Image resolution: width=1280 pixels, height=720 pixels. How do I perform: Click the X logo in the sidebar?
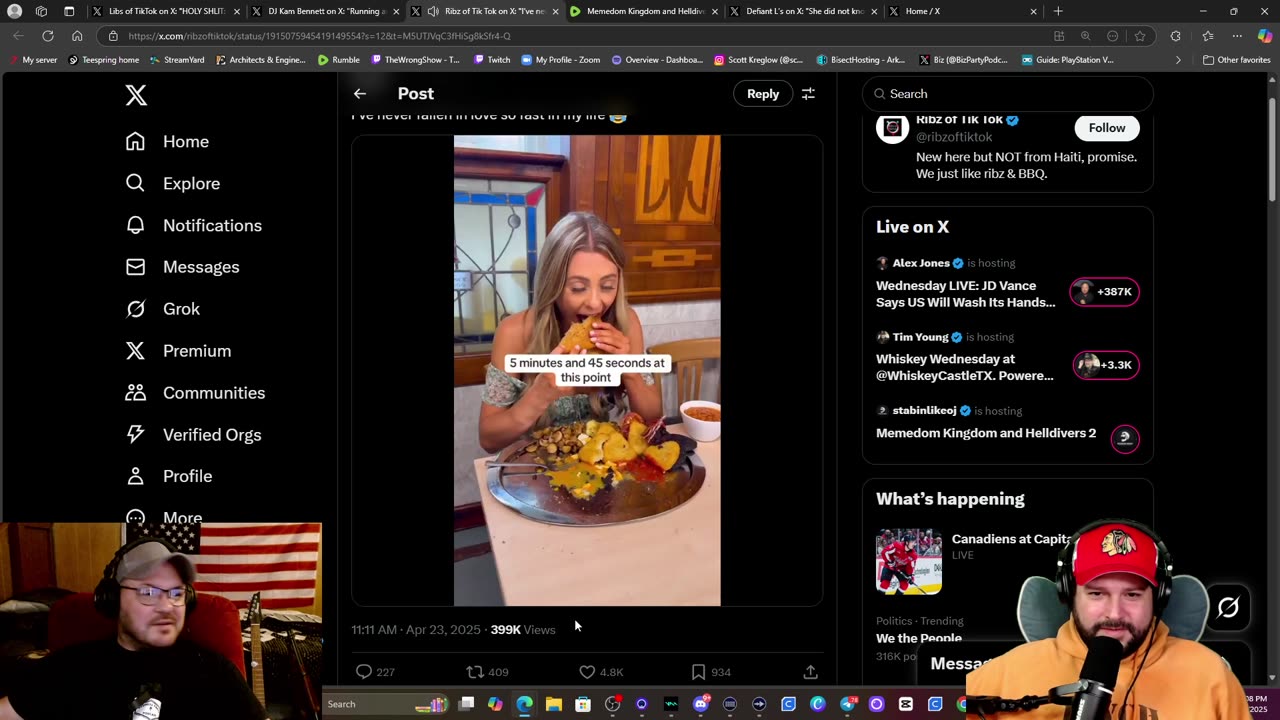(136, 95)
